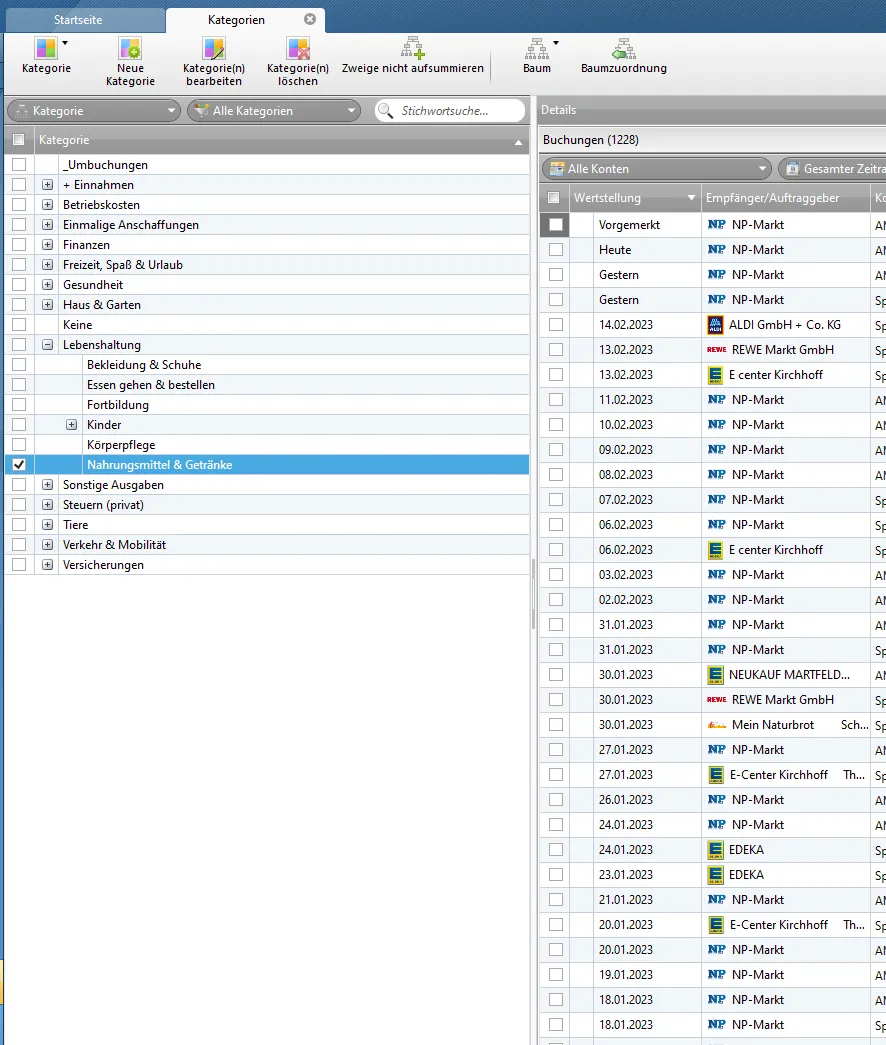
Task: Click the Kategorie(n) bearbeiten icon
Action: (214, 49)
